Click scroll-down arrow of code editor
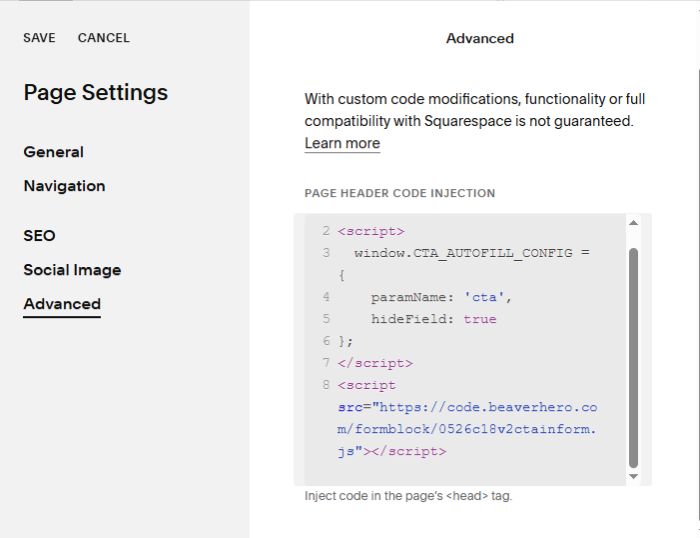The height and width of the screenshot is (538, 700). click(633, 476)
